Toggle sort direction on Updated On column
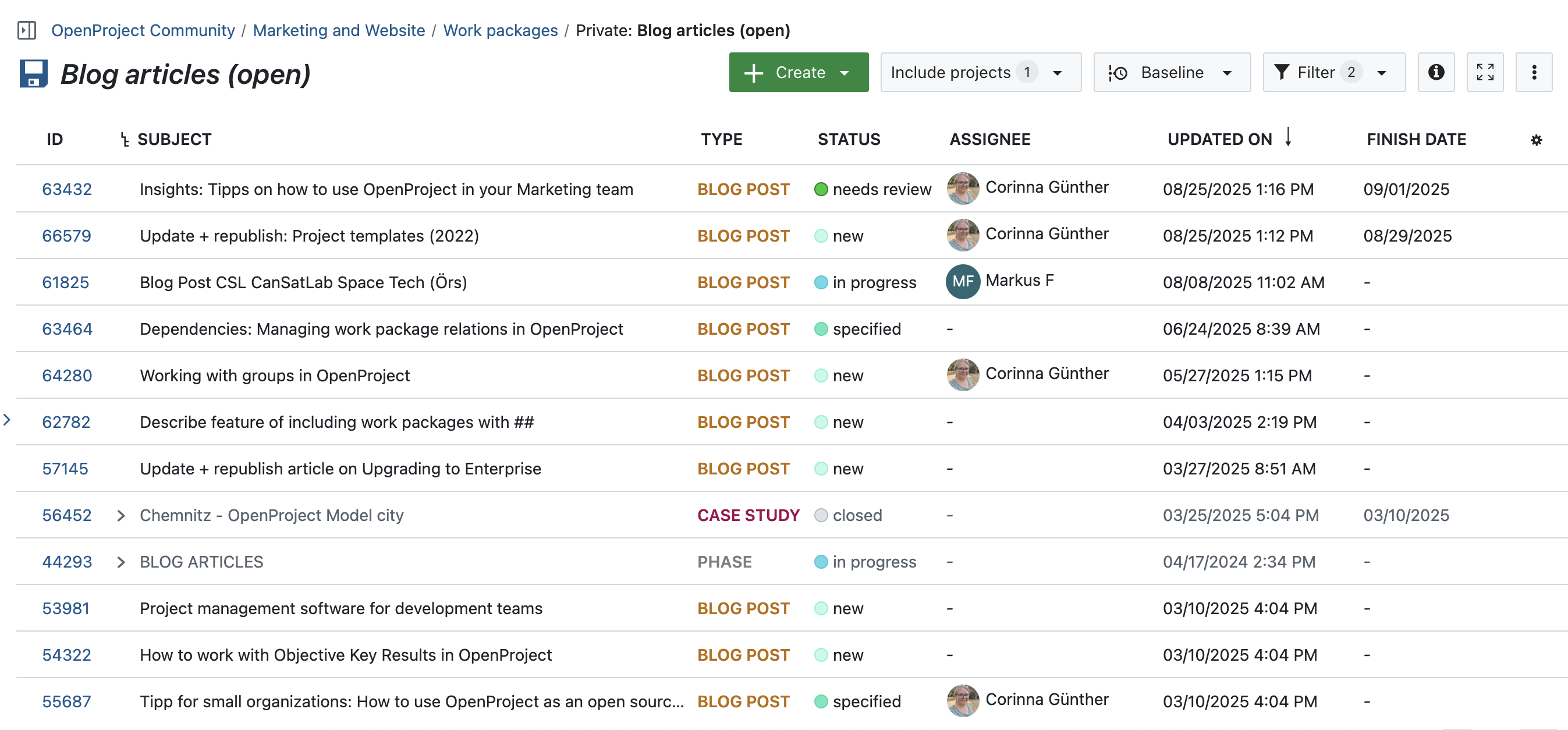 1288,138
